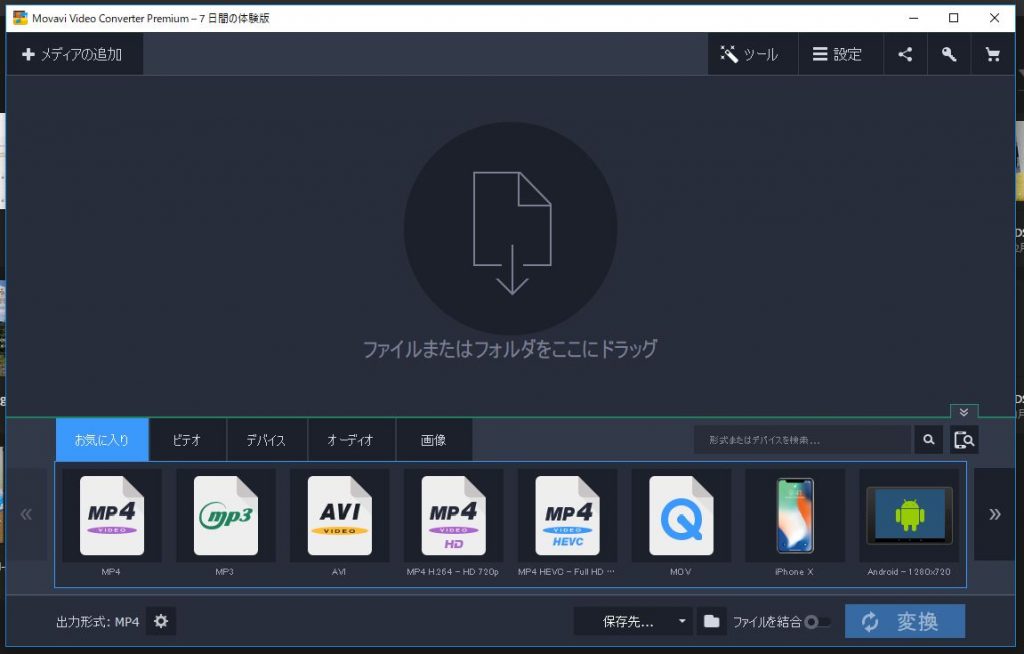This screenshot has height=654, width=1024.
Task: Switch to the デバイス devices tab
Action: (266, 440)
